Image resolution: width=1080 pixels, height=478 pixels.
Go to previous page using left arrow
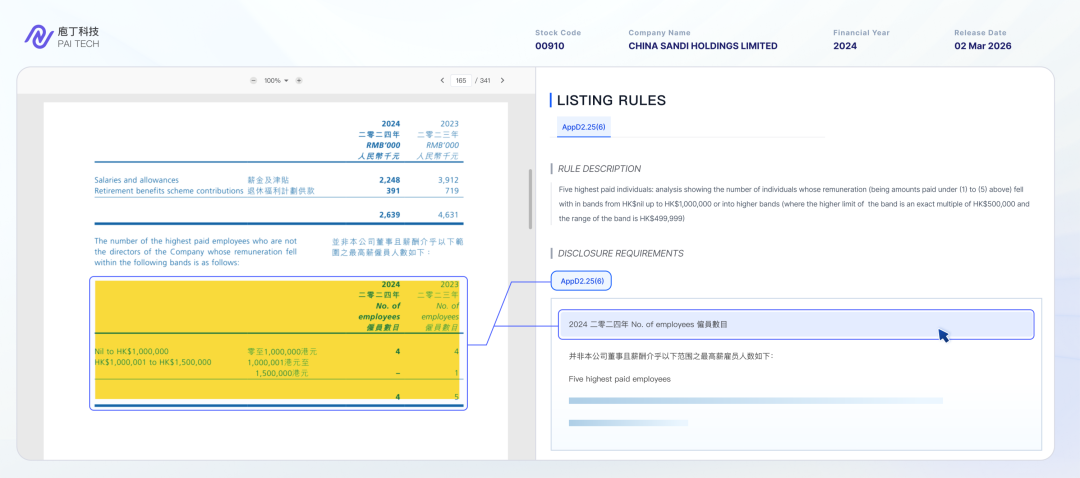[x=442, y=80]
